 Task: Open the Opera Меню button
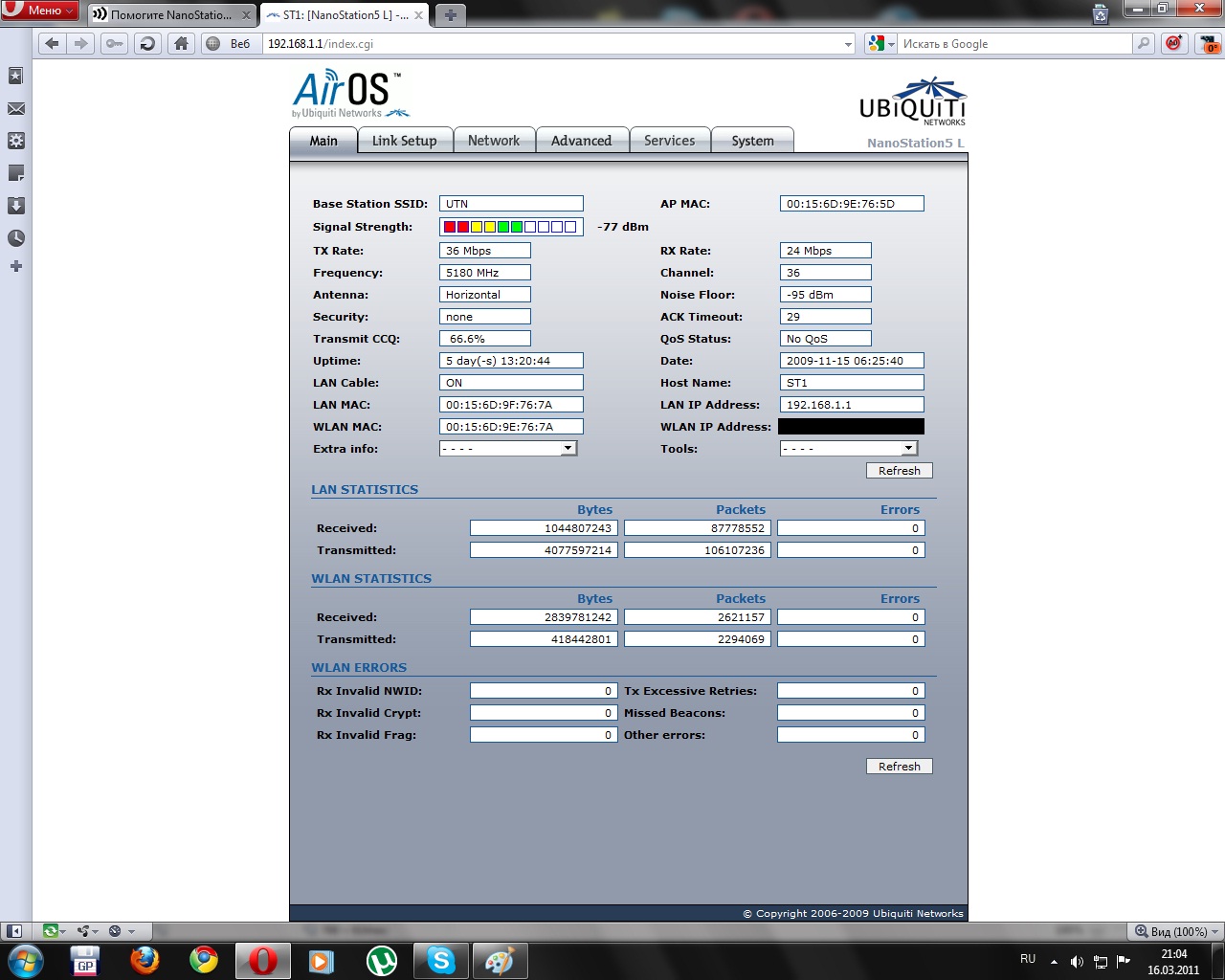[x=40, y=11]
